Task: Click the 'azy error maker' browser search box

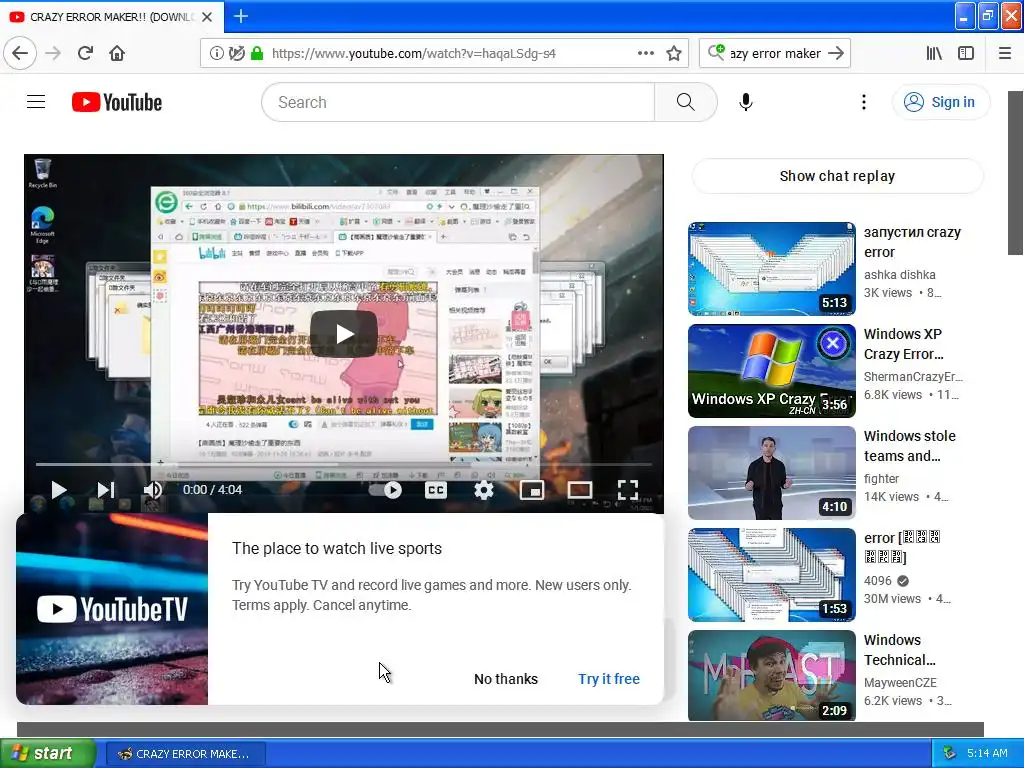Action: 775,53
